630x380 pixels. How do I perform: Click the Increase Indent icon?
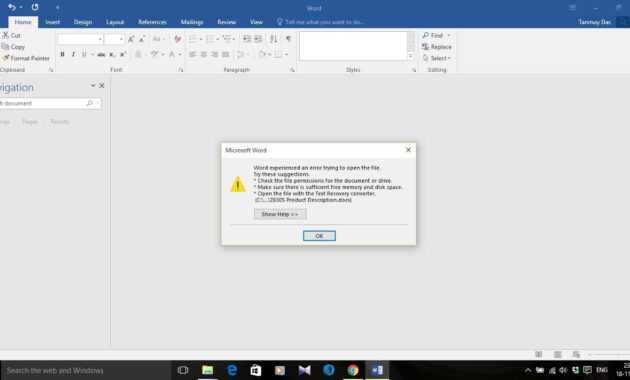point(258,39)
